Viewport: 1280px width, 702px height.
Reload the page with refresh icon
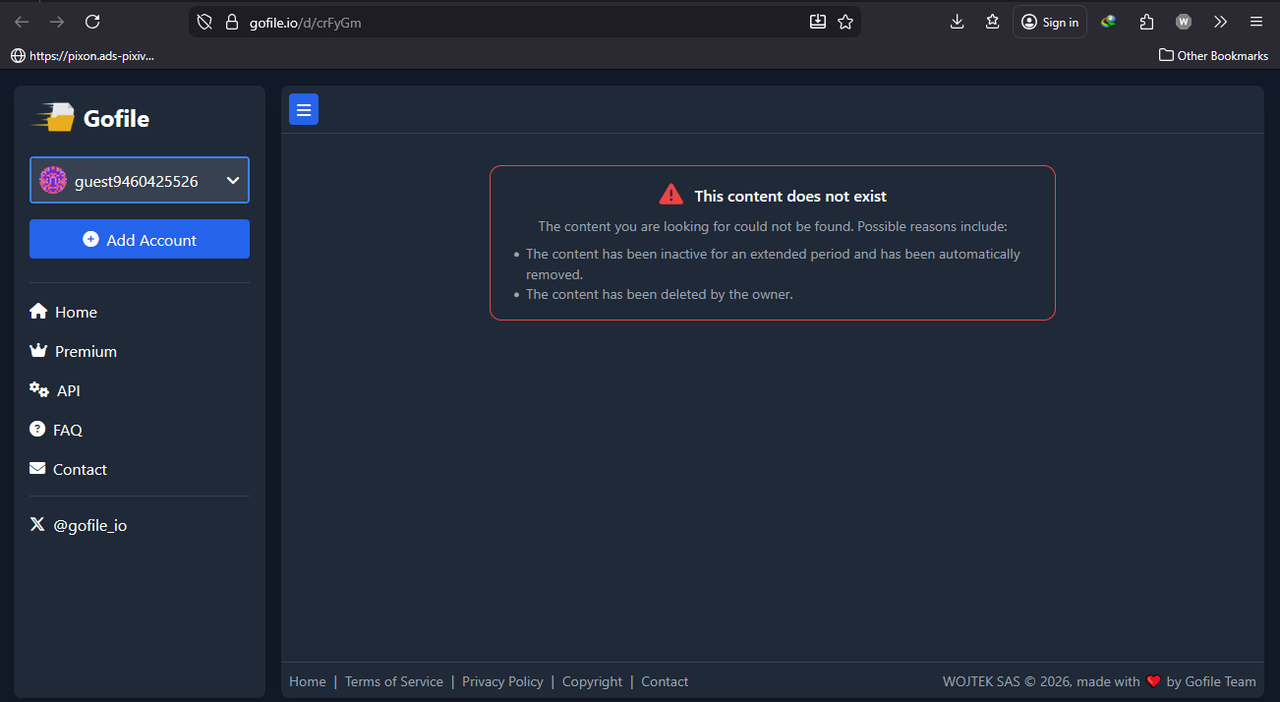pyautogui.click(x=93, y=22)
